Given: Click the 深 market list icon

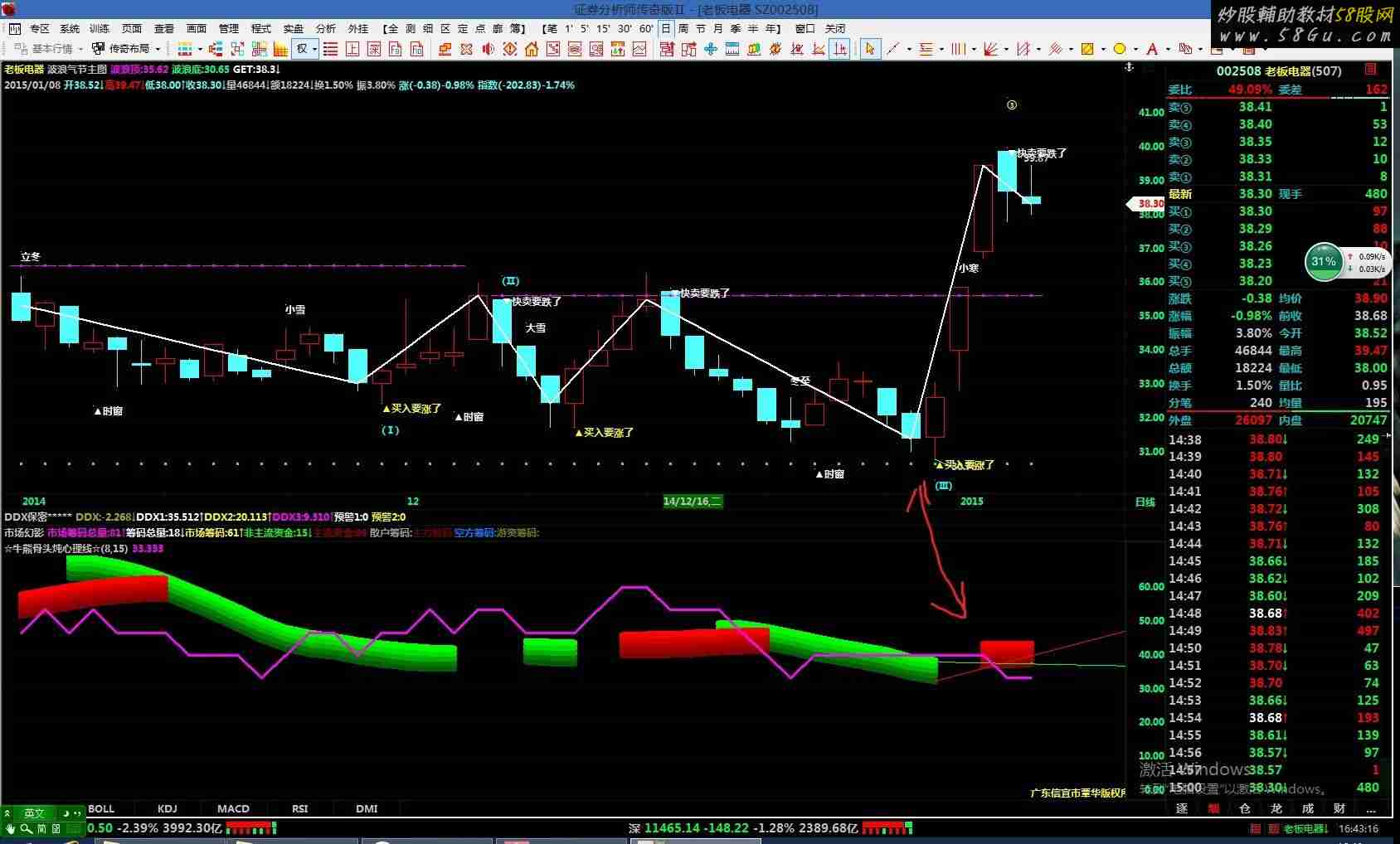Looking at the screenshot, I should click(374, 49).
